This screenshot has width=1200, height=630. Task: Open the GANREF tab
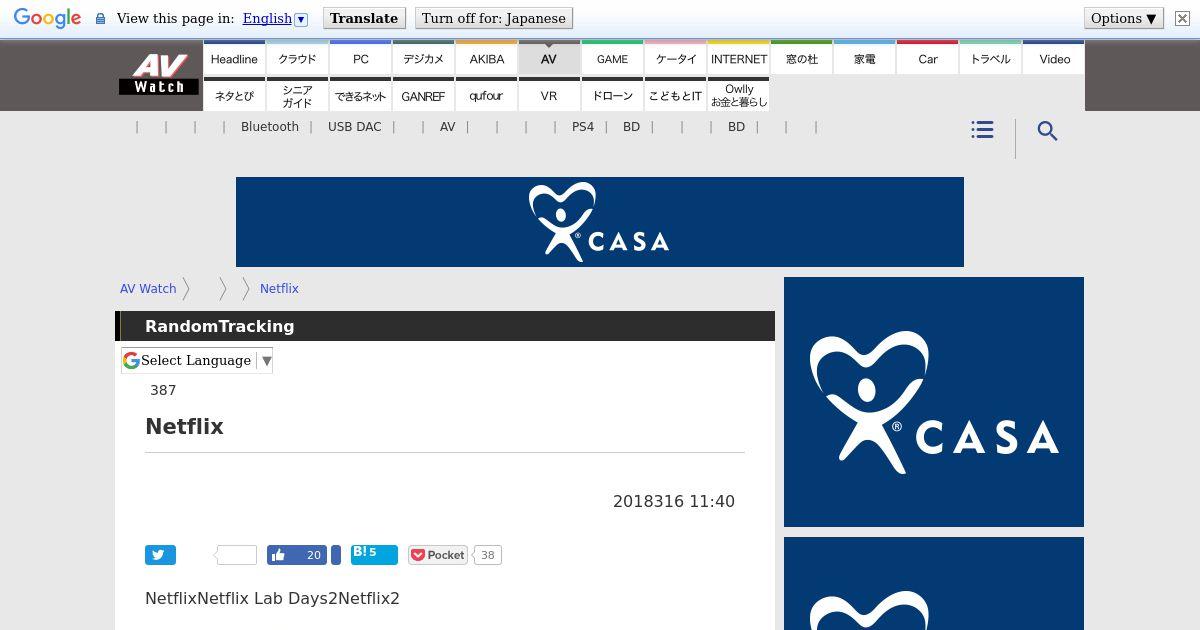pos(423,95)
